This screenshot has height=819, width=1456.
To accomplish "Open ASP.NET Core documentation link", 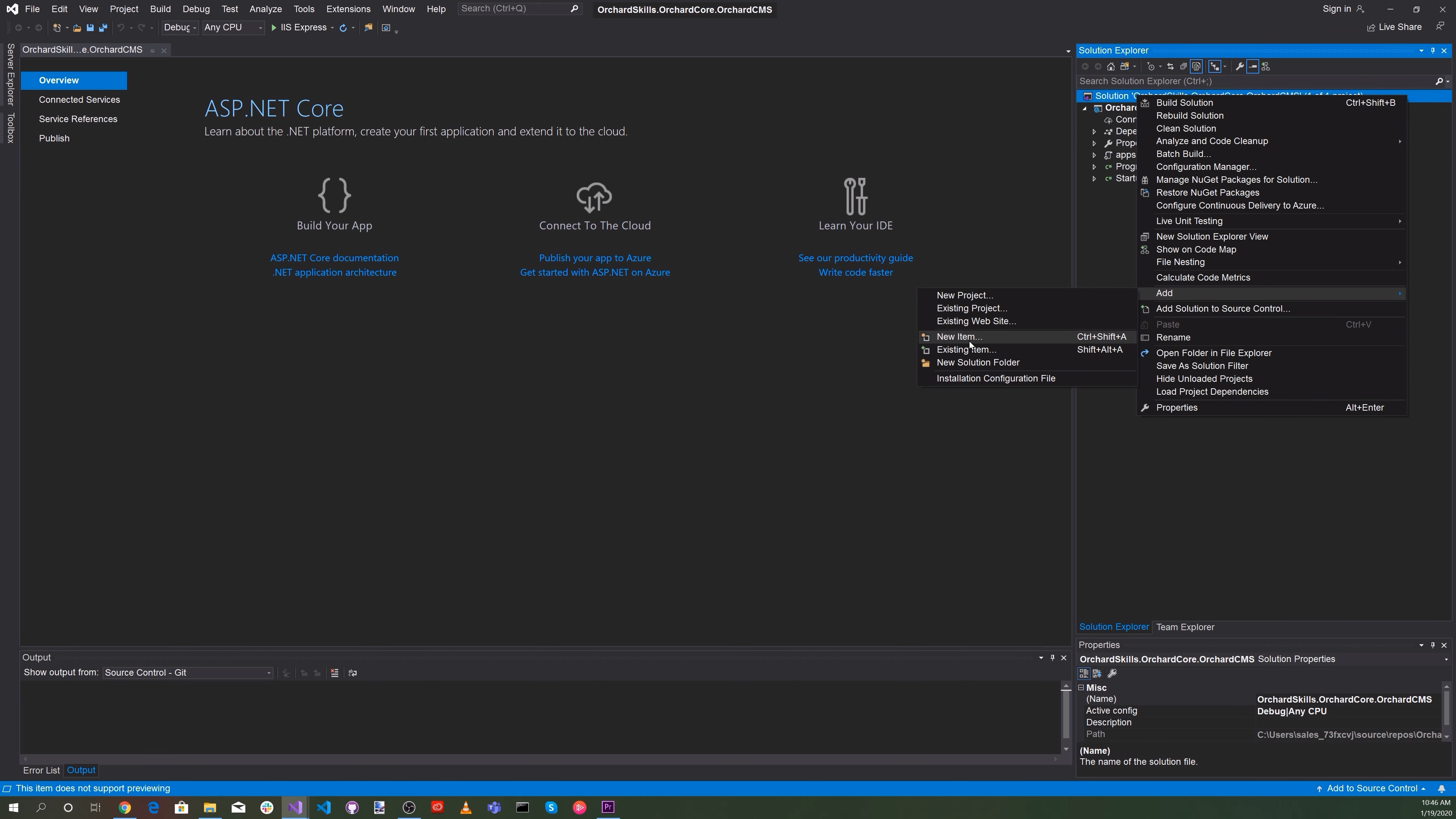I will click(334, 258).
